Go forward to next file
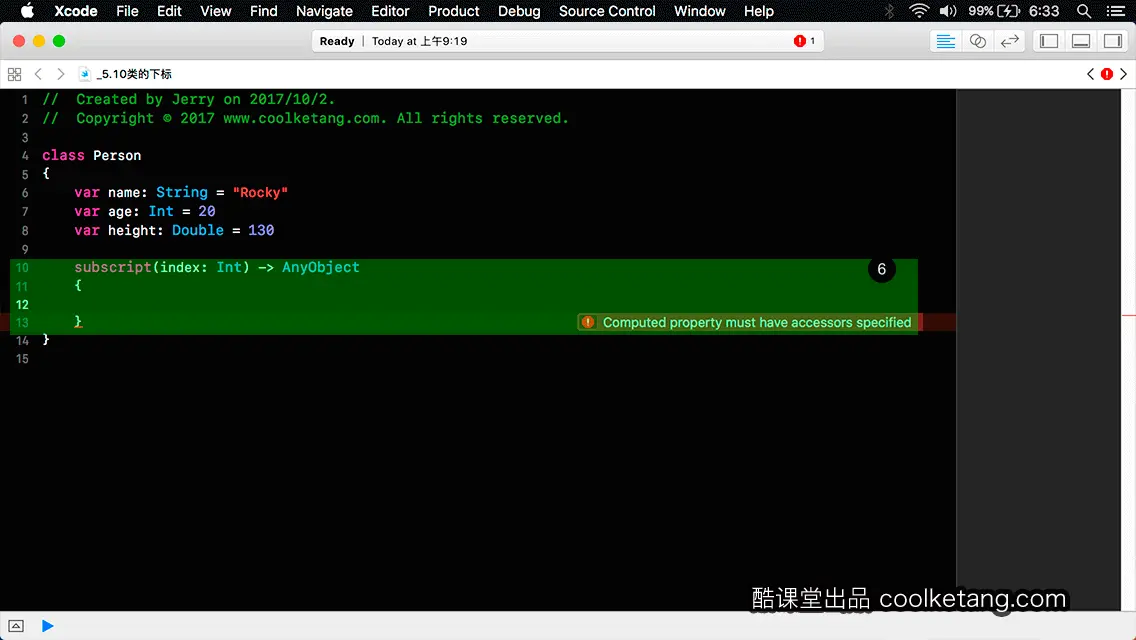1136x640 pixels. pyautogui.click(x=61, y=74)
